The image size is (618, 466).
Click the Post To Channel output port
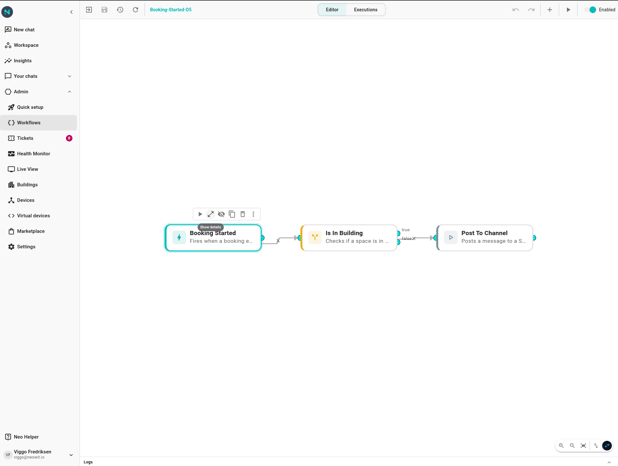point(534,238)
